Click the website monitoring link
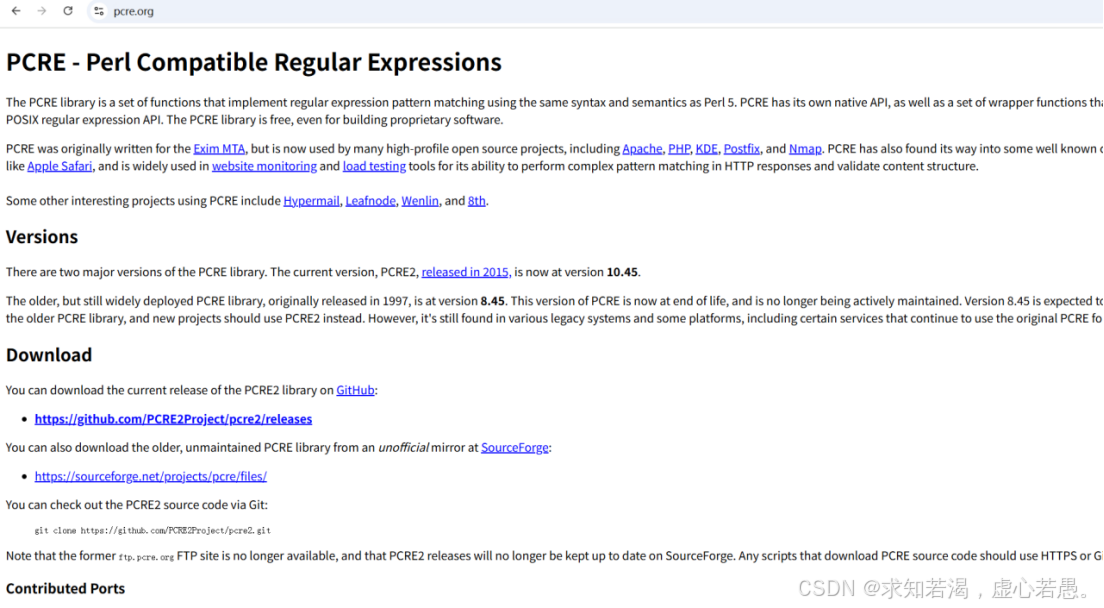The height and width of the screenshot is (608, 1104). (x=264, y=166)
